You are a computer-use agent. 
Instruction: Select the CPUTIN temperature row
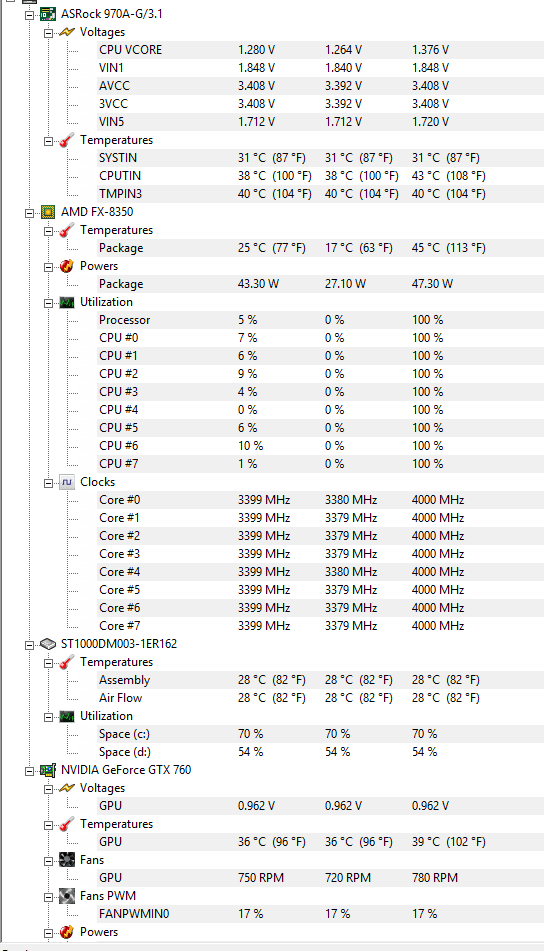coord(321,176)
